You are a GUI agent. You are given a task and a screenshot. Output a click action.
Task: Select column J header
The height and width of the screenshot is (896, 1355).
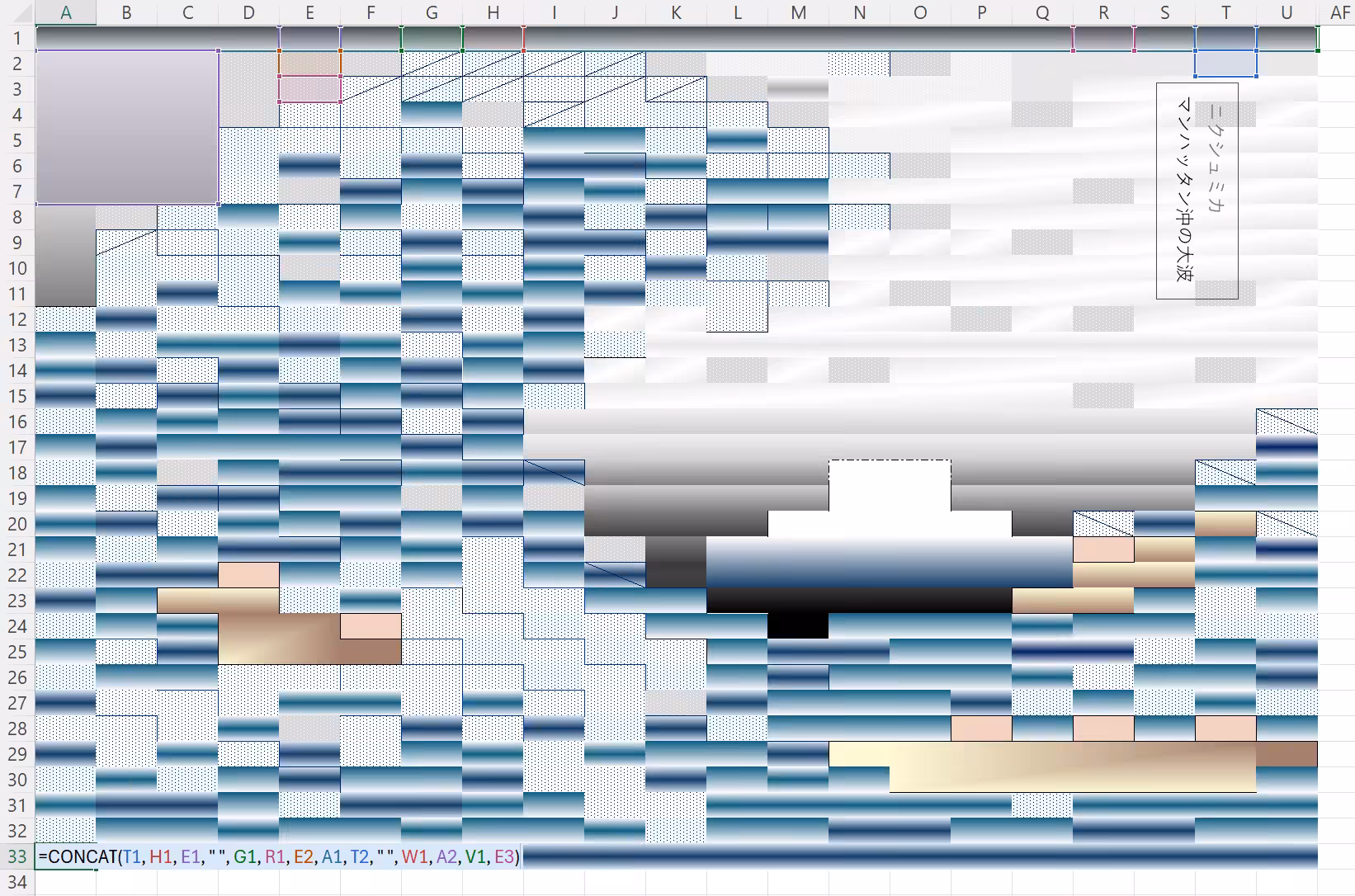click(615, 12)
